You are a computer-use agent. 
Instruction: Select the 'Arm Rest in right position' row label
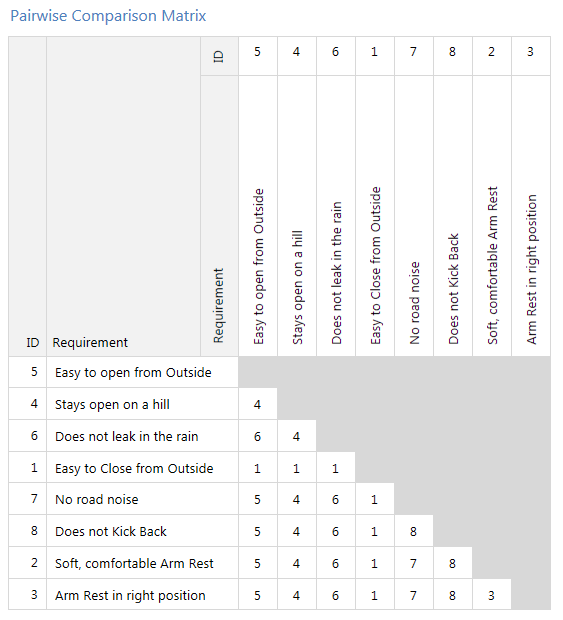[x=130, y=595]
